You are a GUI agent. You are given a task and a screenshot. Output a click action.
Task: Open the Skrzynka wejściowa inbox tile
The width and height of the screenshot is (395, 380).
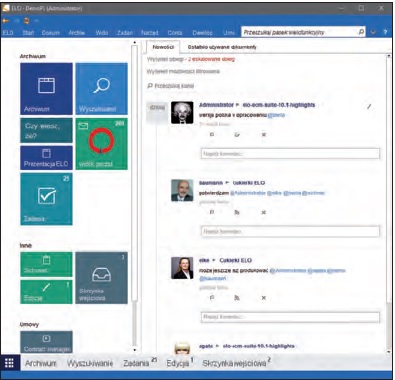(102, 278)
